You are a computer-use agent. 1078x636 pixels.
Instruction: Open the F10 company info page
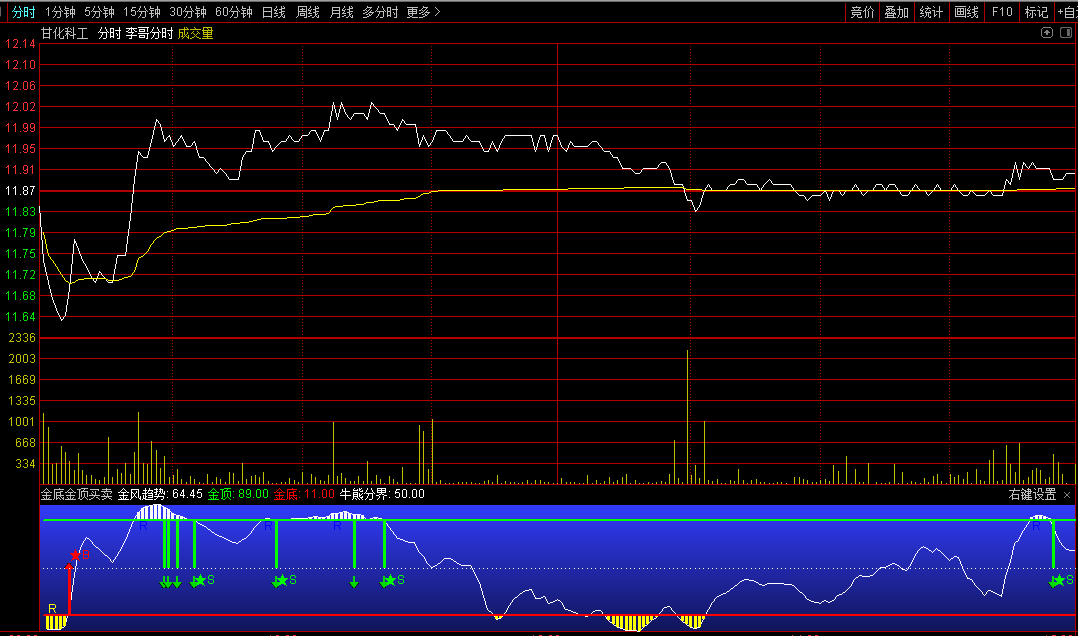(1002, 12)
